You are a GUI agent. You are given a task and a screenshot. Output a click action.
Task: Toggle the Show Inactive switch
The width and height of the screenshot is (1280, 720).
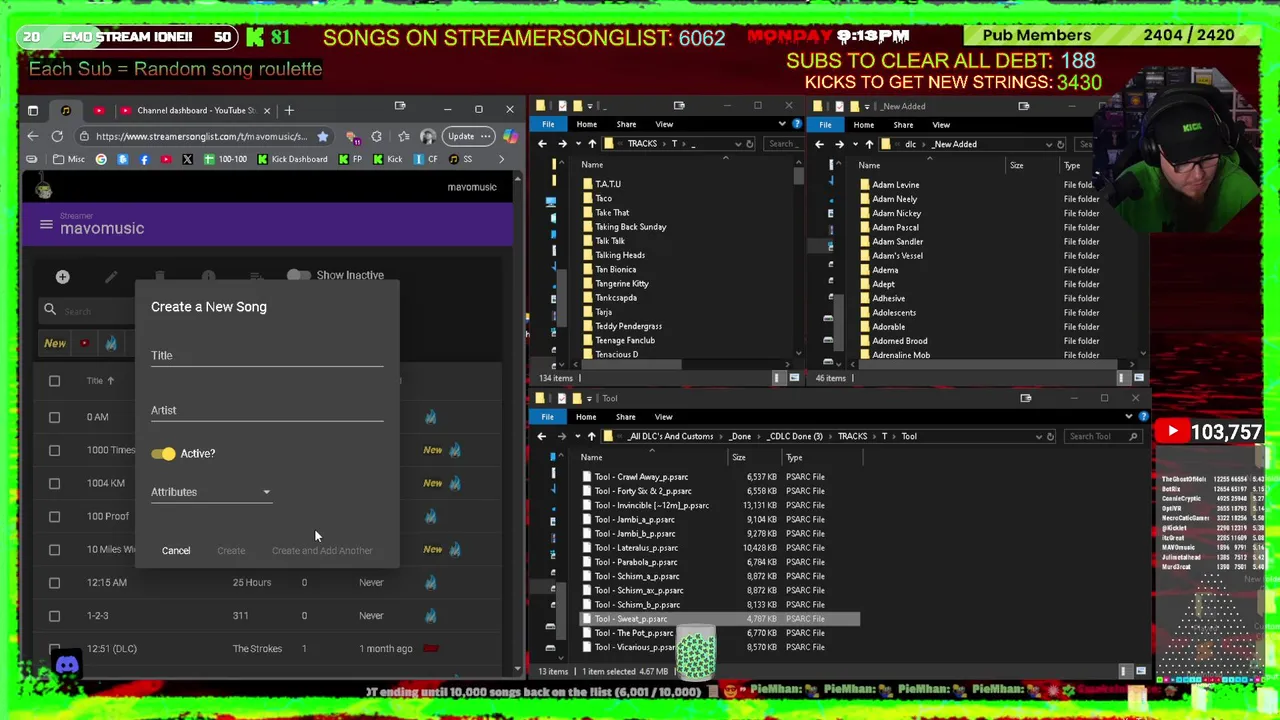[x=298, y=275]
